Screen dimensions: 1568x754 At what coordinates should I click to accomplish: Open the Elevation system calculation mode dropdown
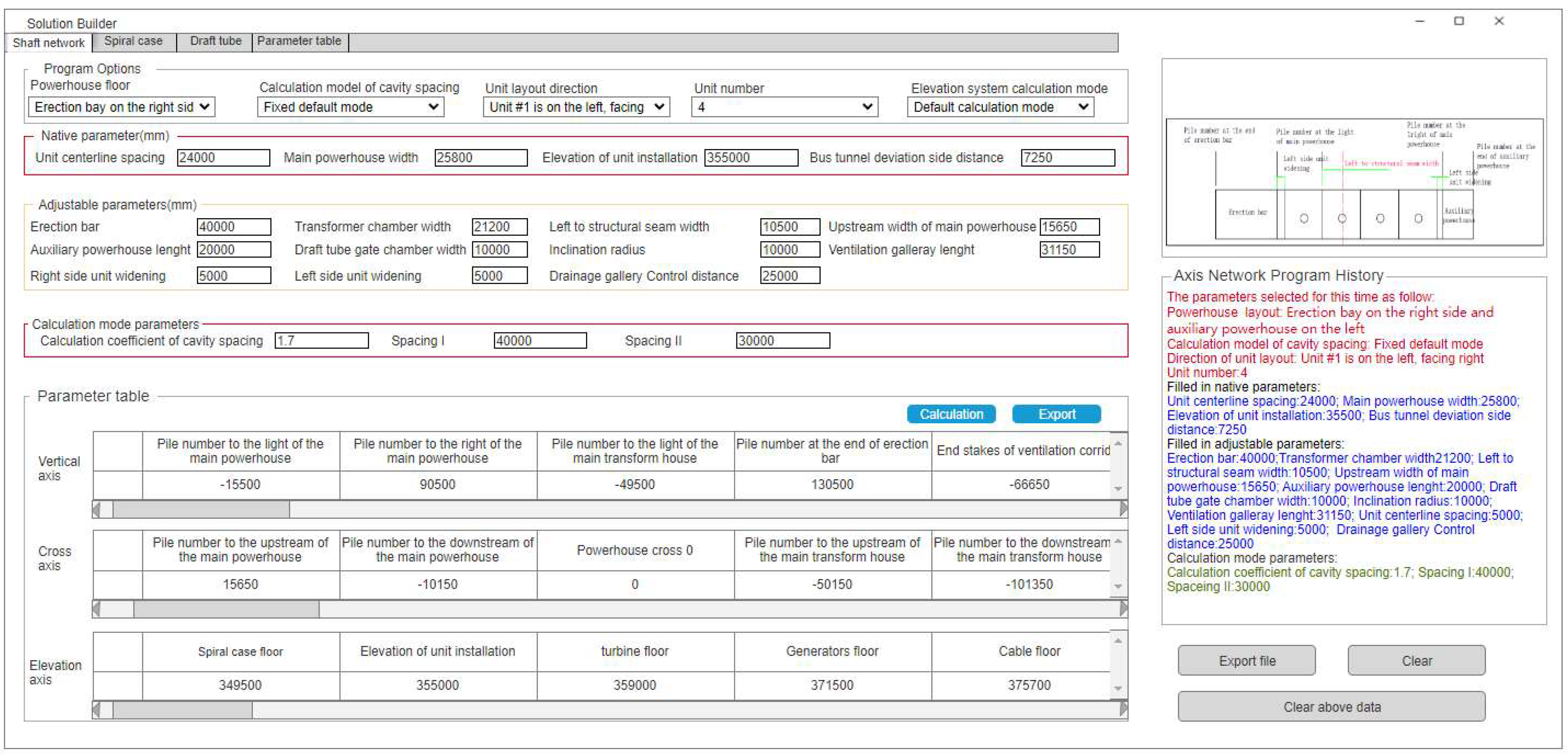(1001, 107)
